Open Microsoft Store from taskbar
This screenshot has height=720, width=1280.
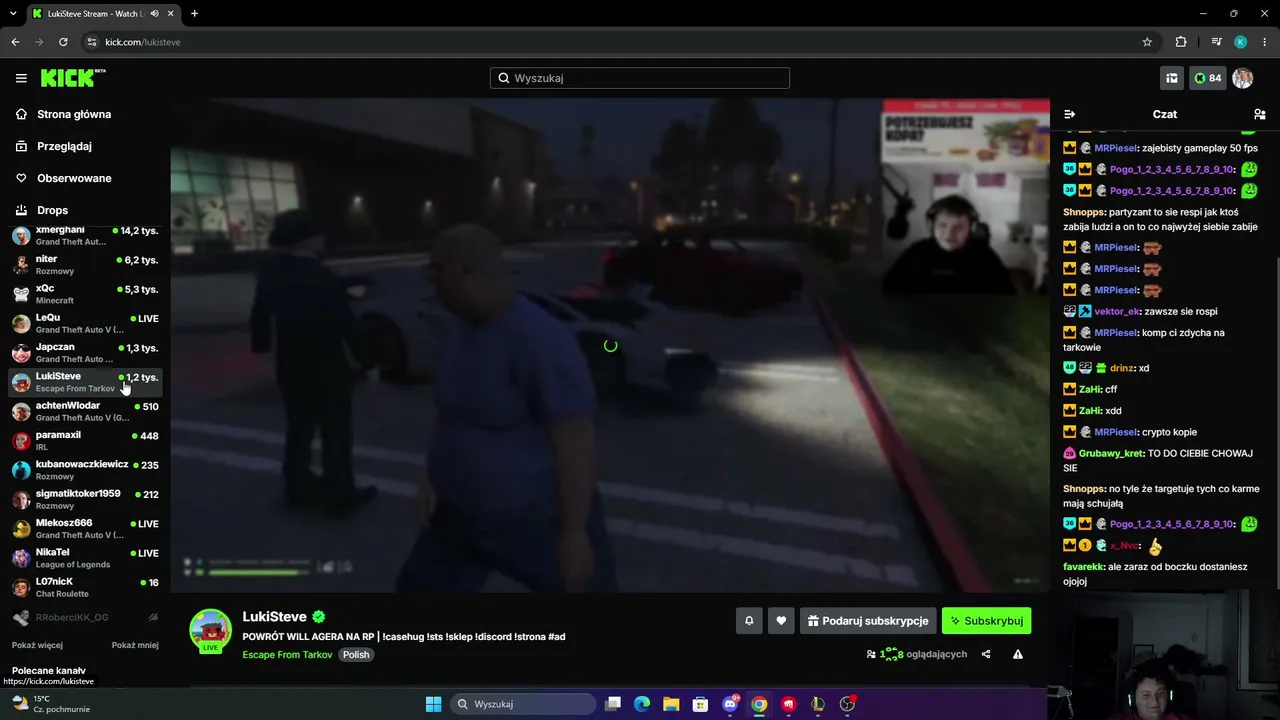coord(700,704)
